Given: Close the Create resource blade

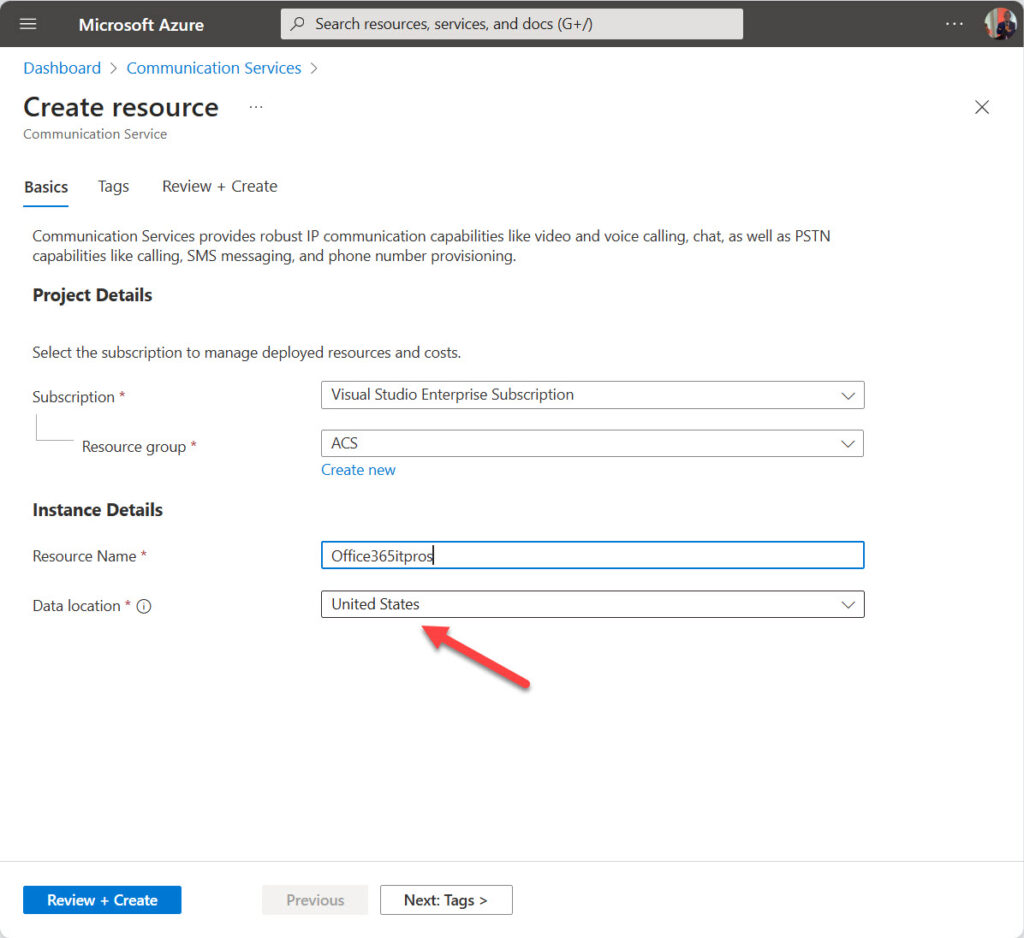Looking at the screenshot, I should pos(982,107).
